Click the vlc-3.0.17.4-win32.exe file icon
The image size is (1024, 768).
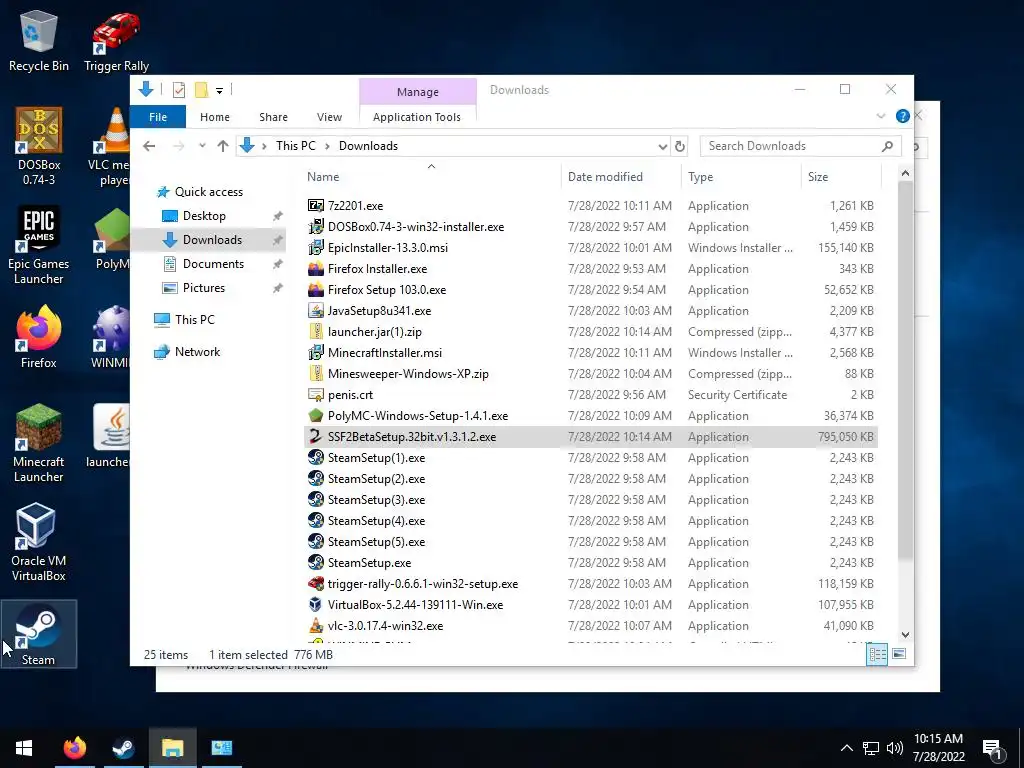pyautogui.click(x=315, y=625)
